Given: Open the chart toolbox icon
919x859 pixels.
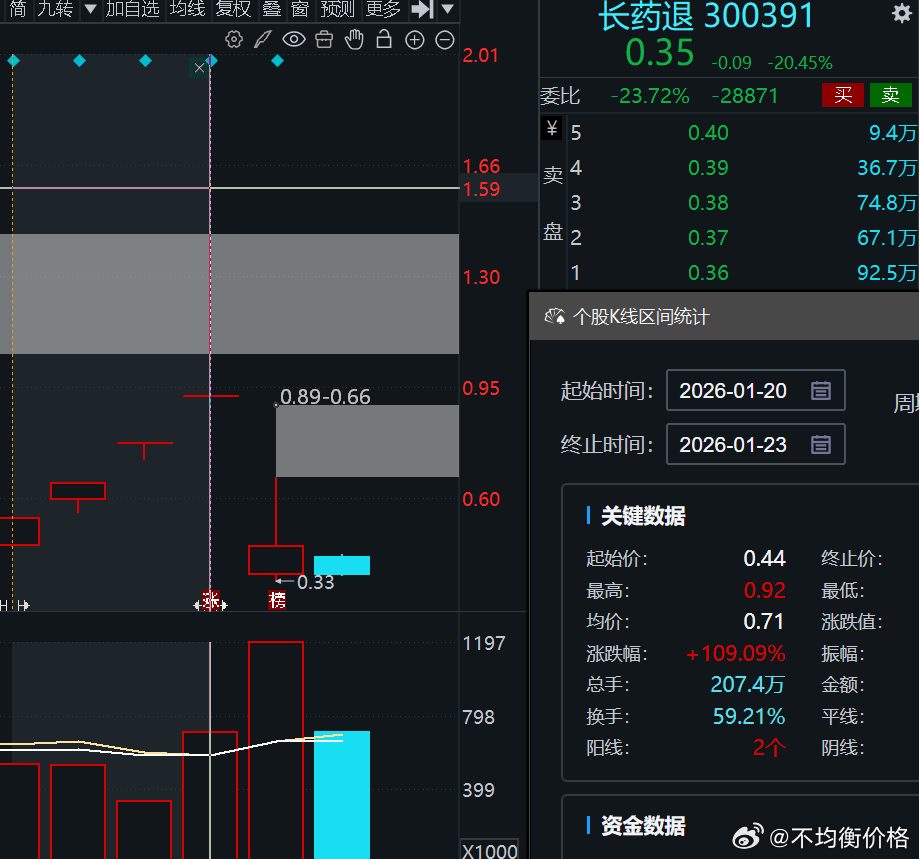Looking at the screenshot, I should click(323, 40).
